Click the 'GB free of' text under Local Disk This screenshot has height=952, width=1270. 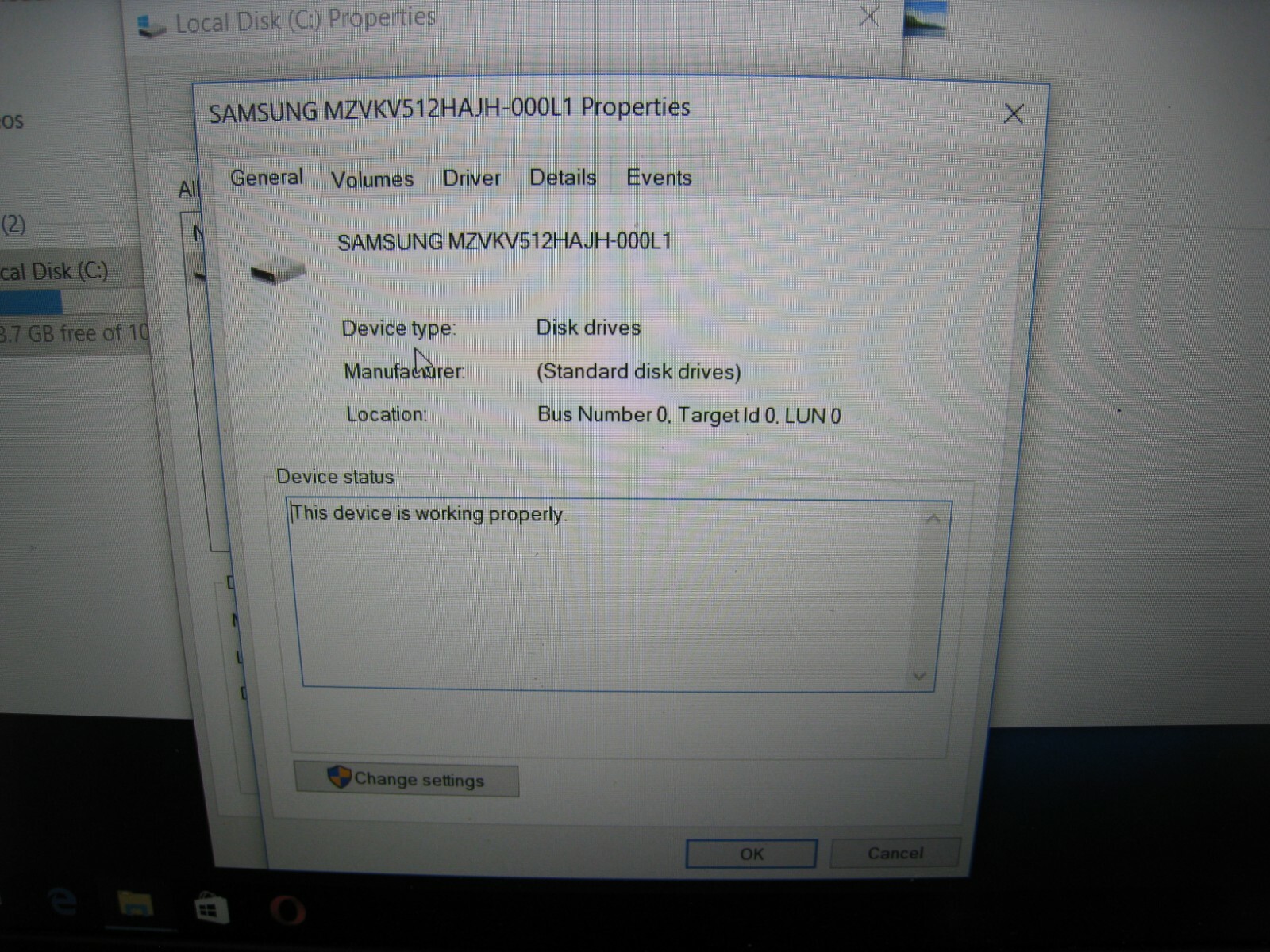76,332
